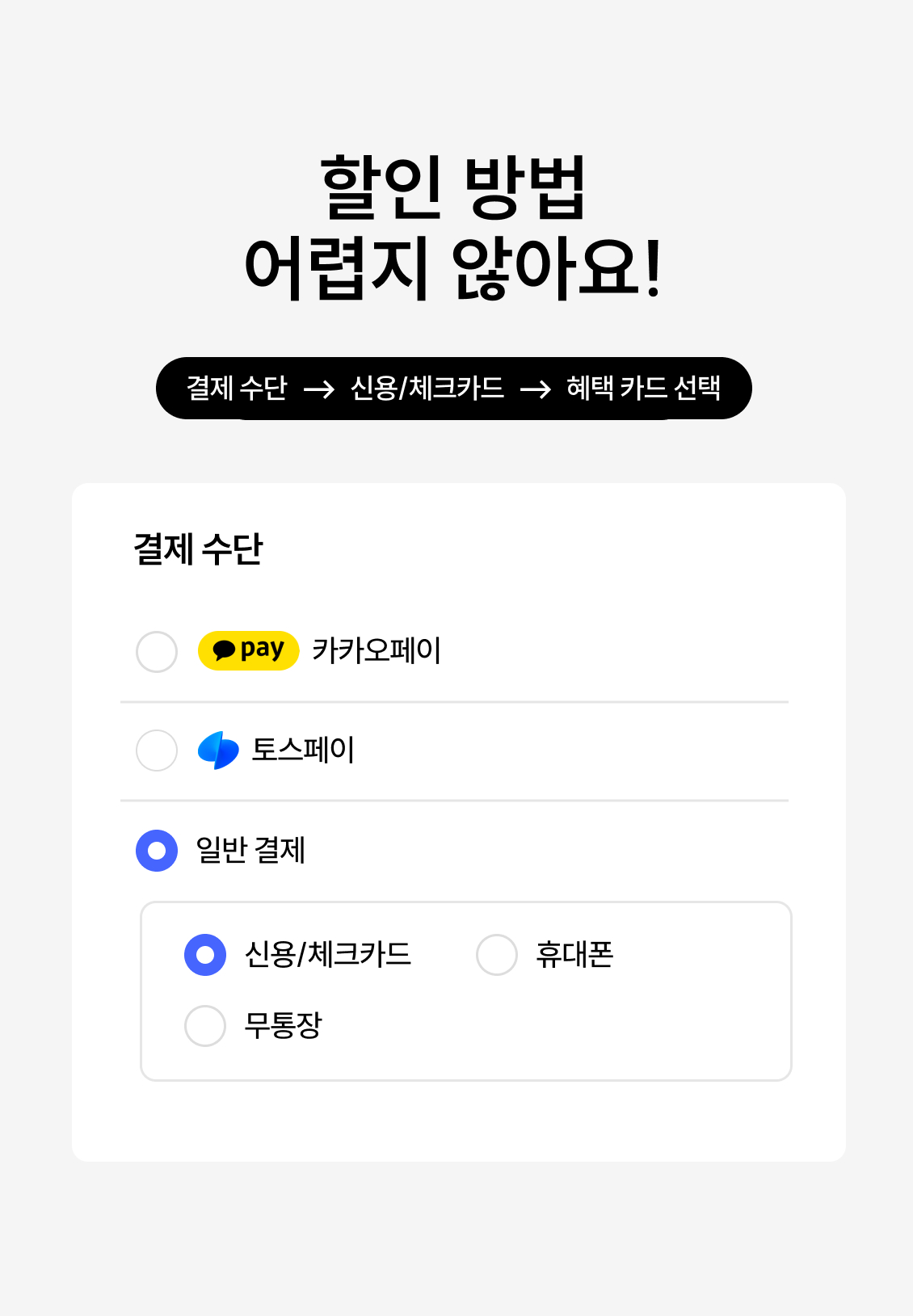Click the 무통장 text label
The image size is (913, 1316).
pos(283,1025)
